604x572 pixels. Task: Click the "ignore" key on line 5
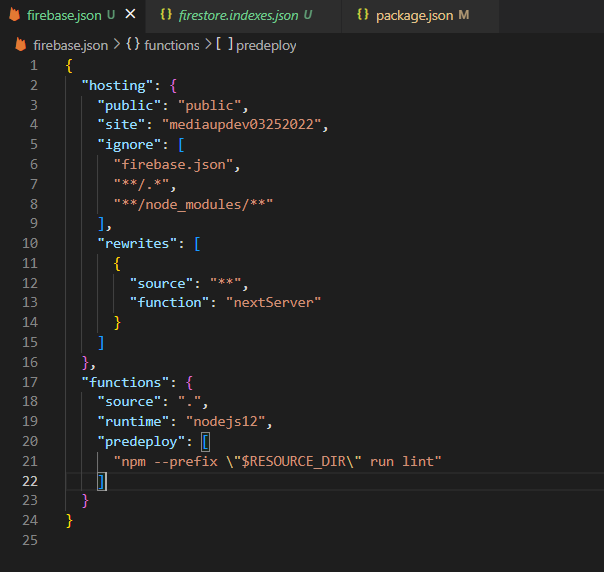129,145
